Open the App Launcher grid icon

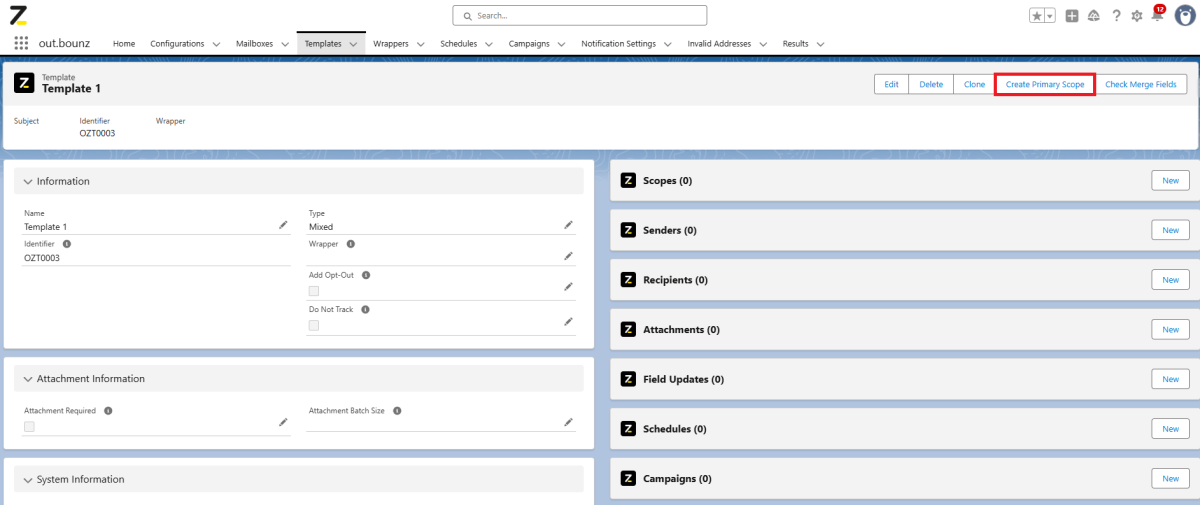pyautogui.click(x=21, y=43)
